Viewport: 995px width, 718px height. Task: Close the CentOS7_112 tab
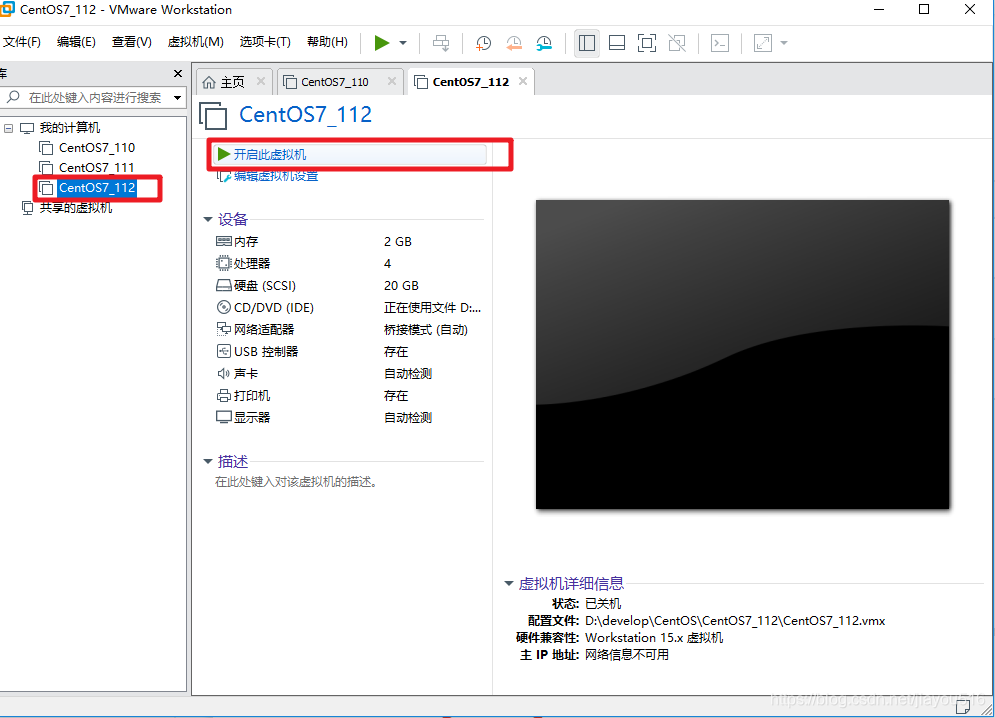tap(523, 81)
